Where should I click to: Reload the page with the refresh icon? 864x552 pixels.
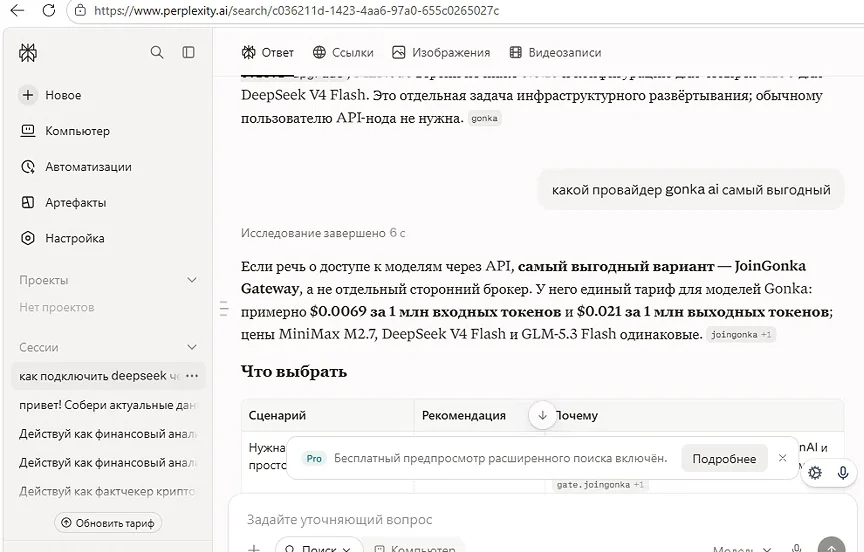(x=49, y=10)
